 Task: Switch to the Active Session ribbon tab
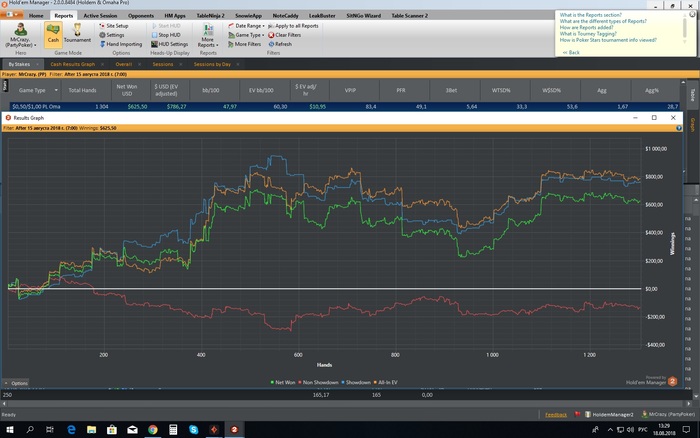pyautogui.click(x=100, y=16)
